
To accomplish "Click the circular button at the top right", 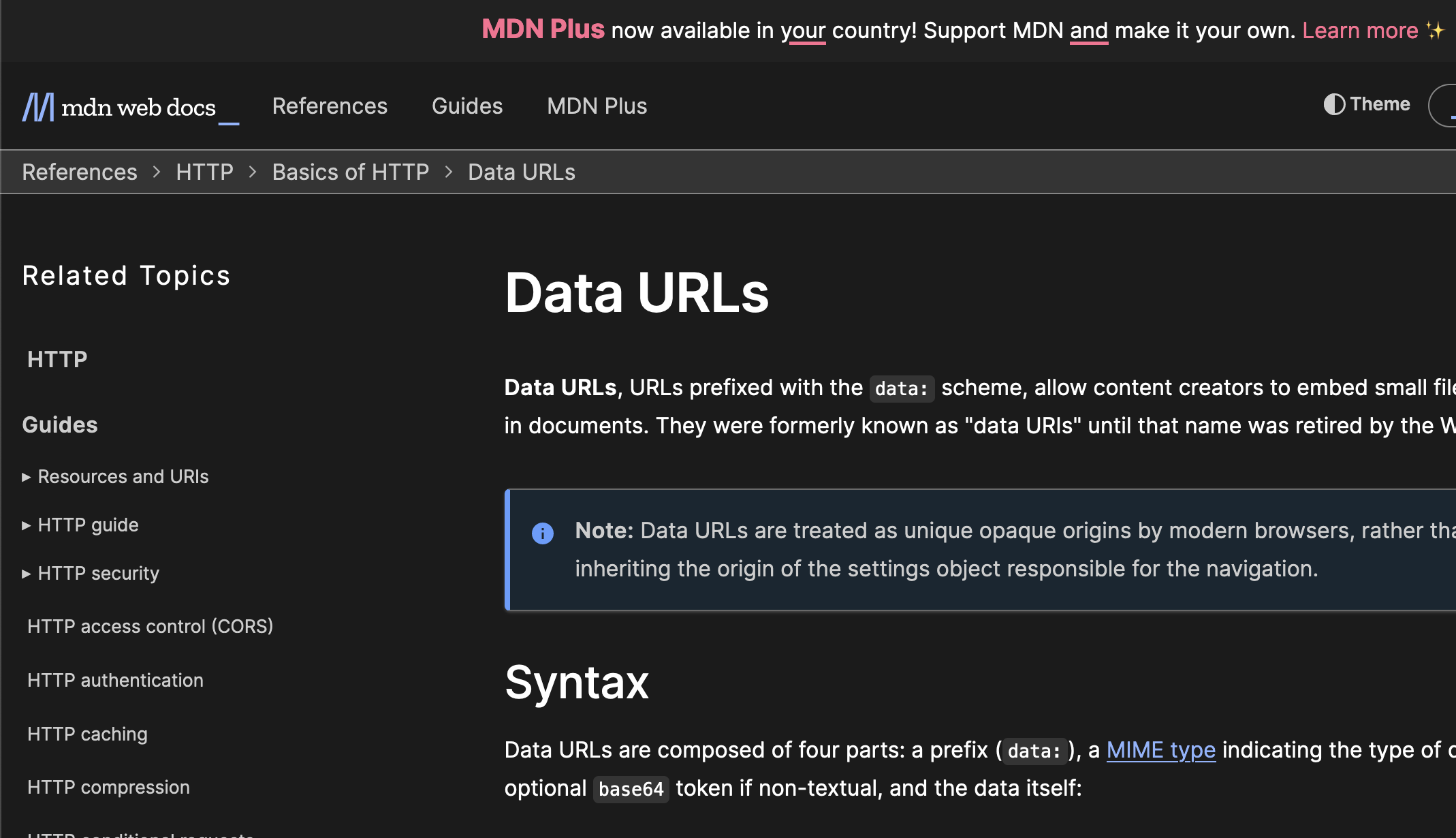I will (1447, 106).
